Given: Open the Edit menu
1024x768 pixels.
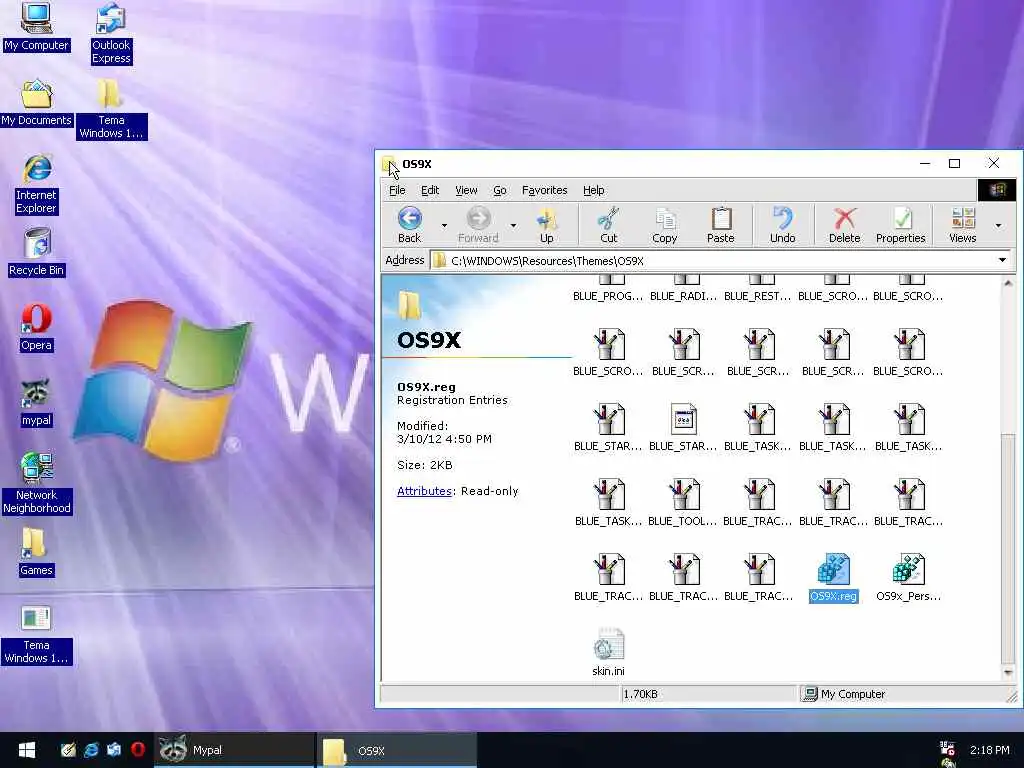Looking at the screenshot, I should coord(430,190).
